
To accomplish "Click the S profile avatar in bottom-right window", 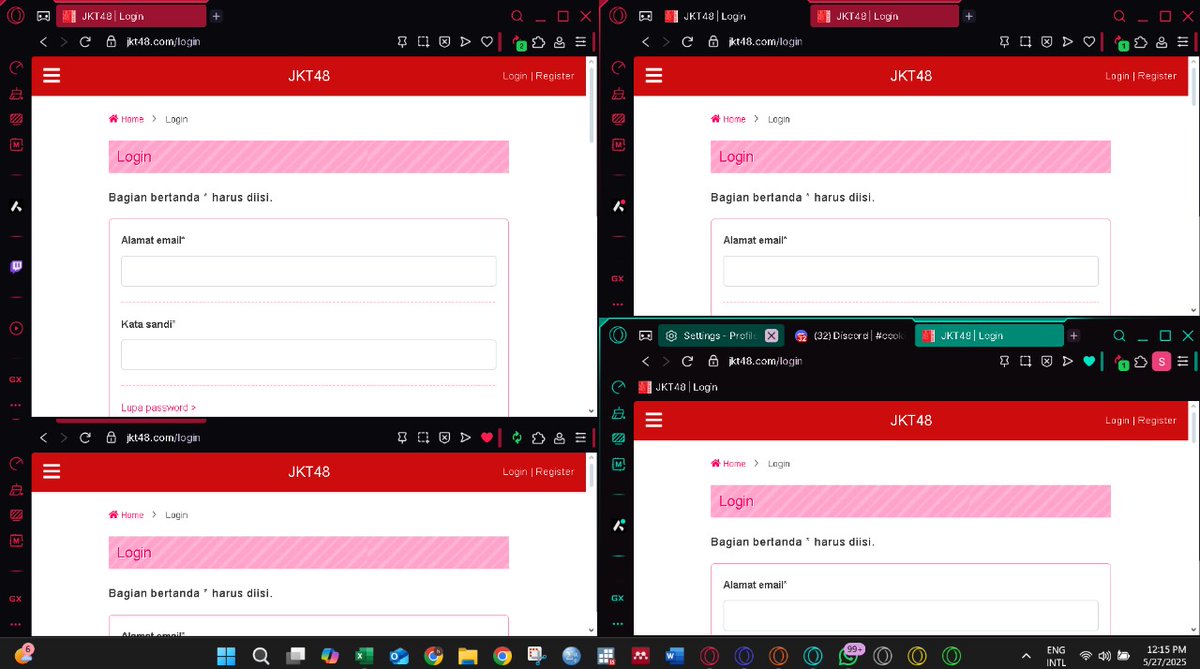I will coord(1161,361).
